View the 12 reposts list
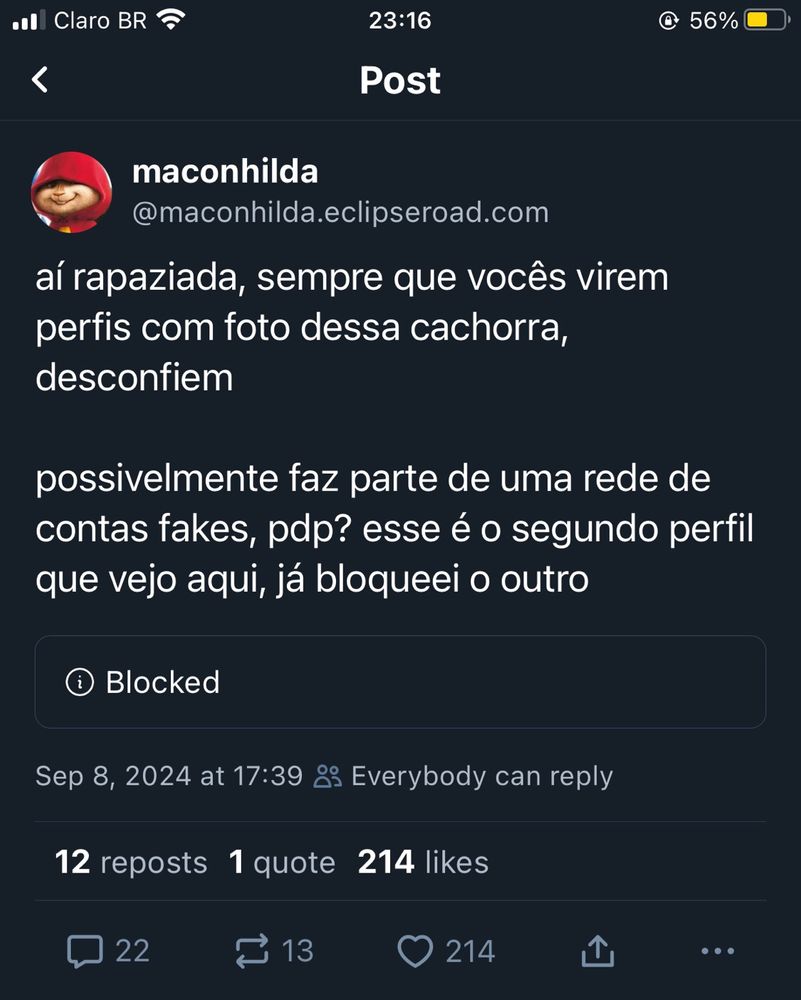 [131, 862]
